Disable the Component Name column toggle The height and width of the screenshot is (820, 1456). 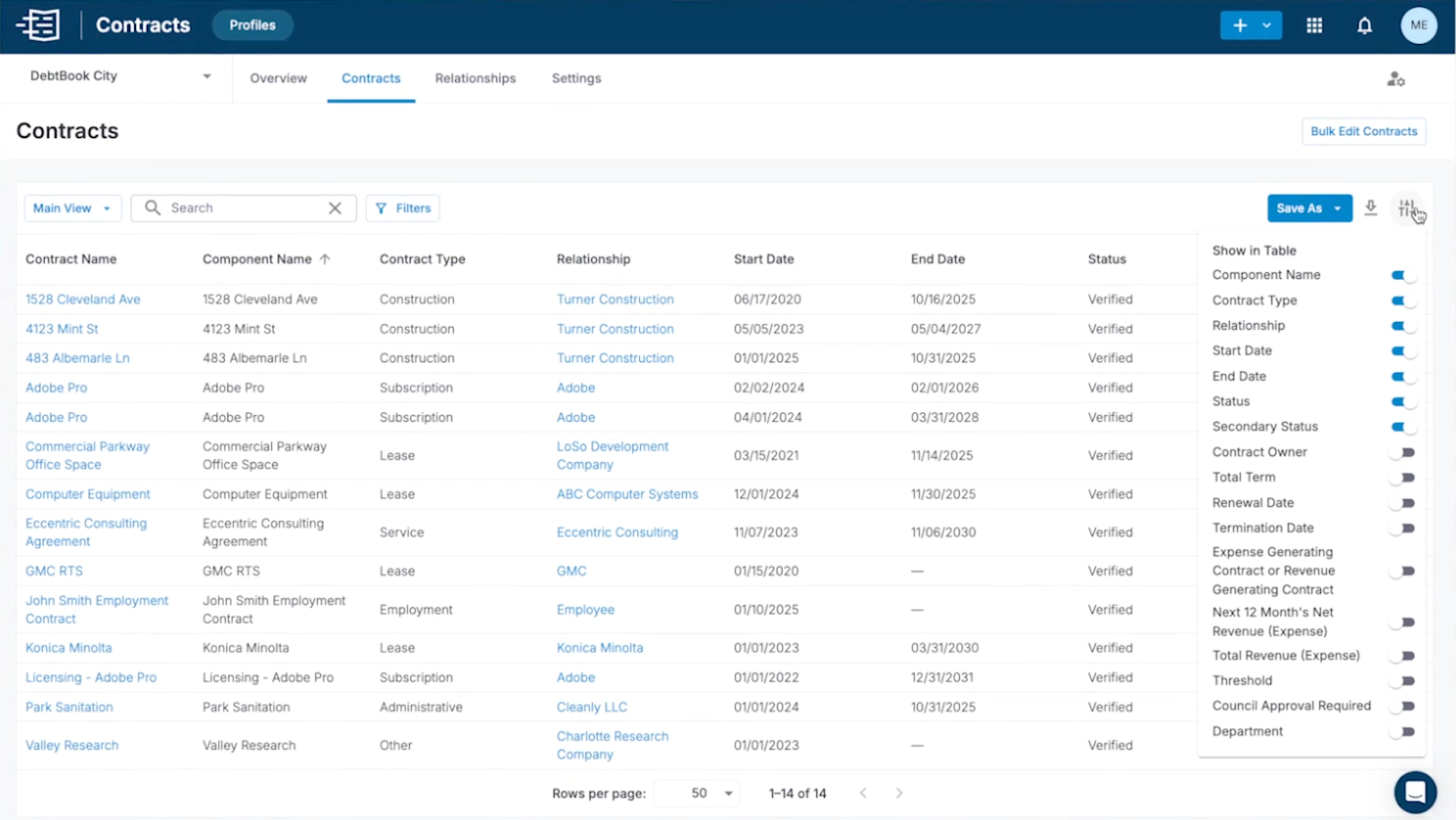click(x=1403, y=275)
